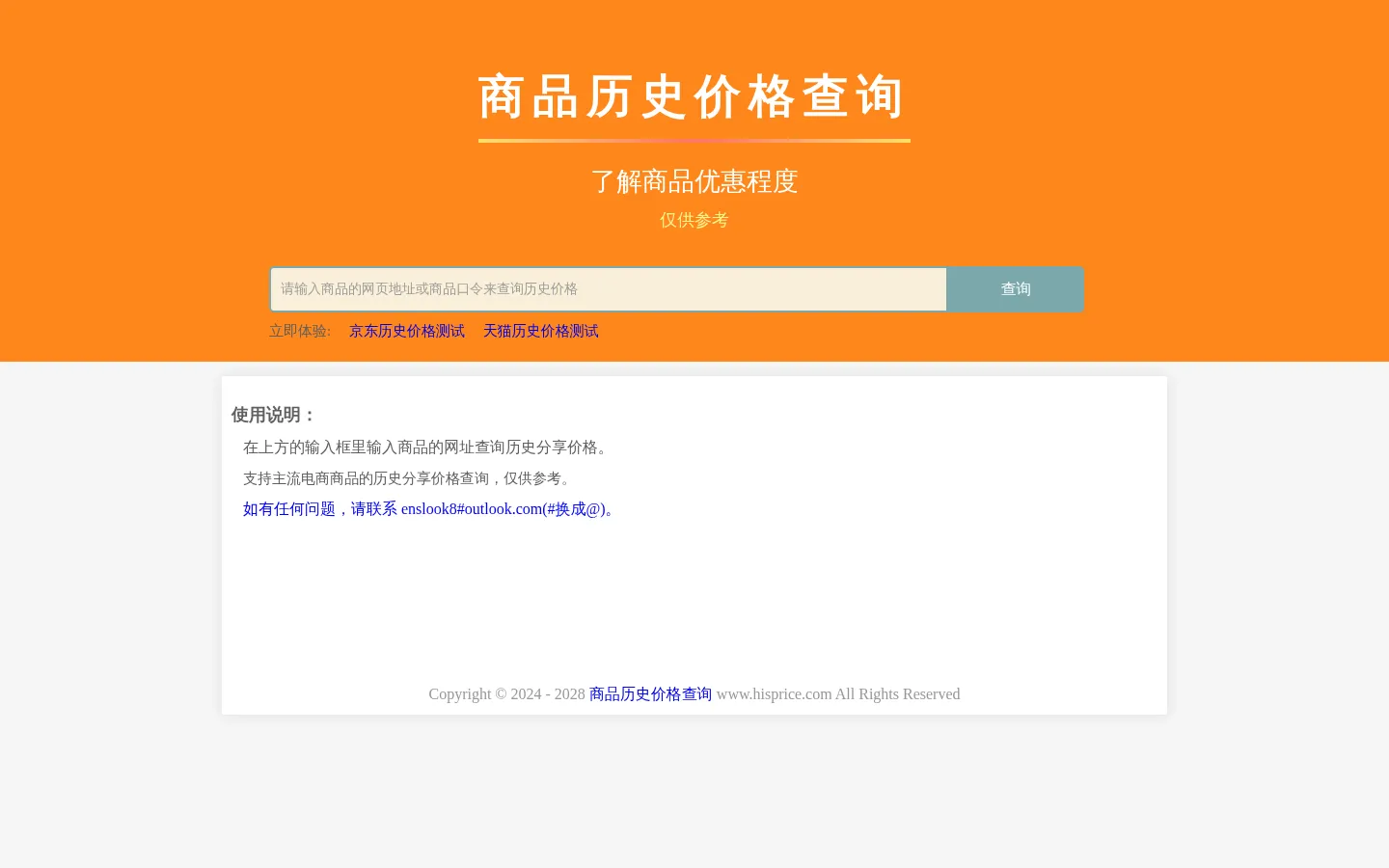Open the footer 商品历史价格查询 link

click(x=650, y=694)
